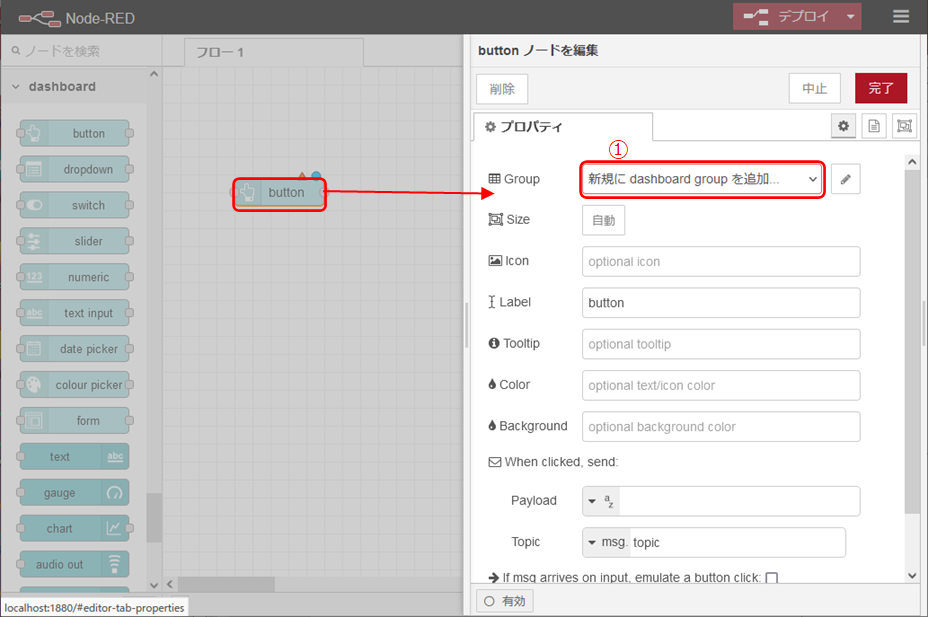Open the Topic msg type dropdown

(606, 542)
